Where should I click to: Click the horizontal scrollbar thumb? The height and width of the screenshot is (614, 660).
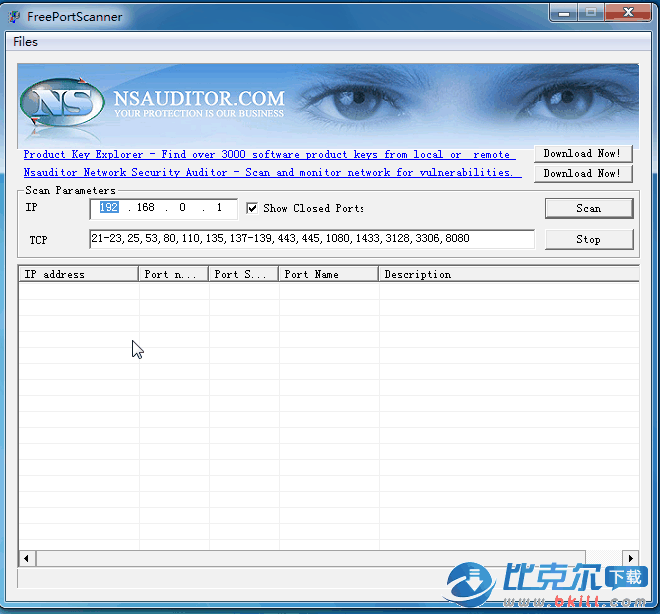pos(311,558)
